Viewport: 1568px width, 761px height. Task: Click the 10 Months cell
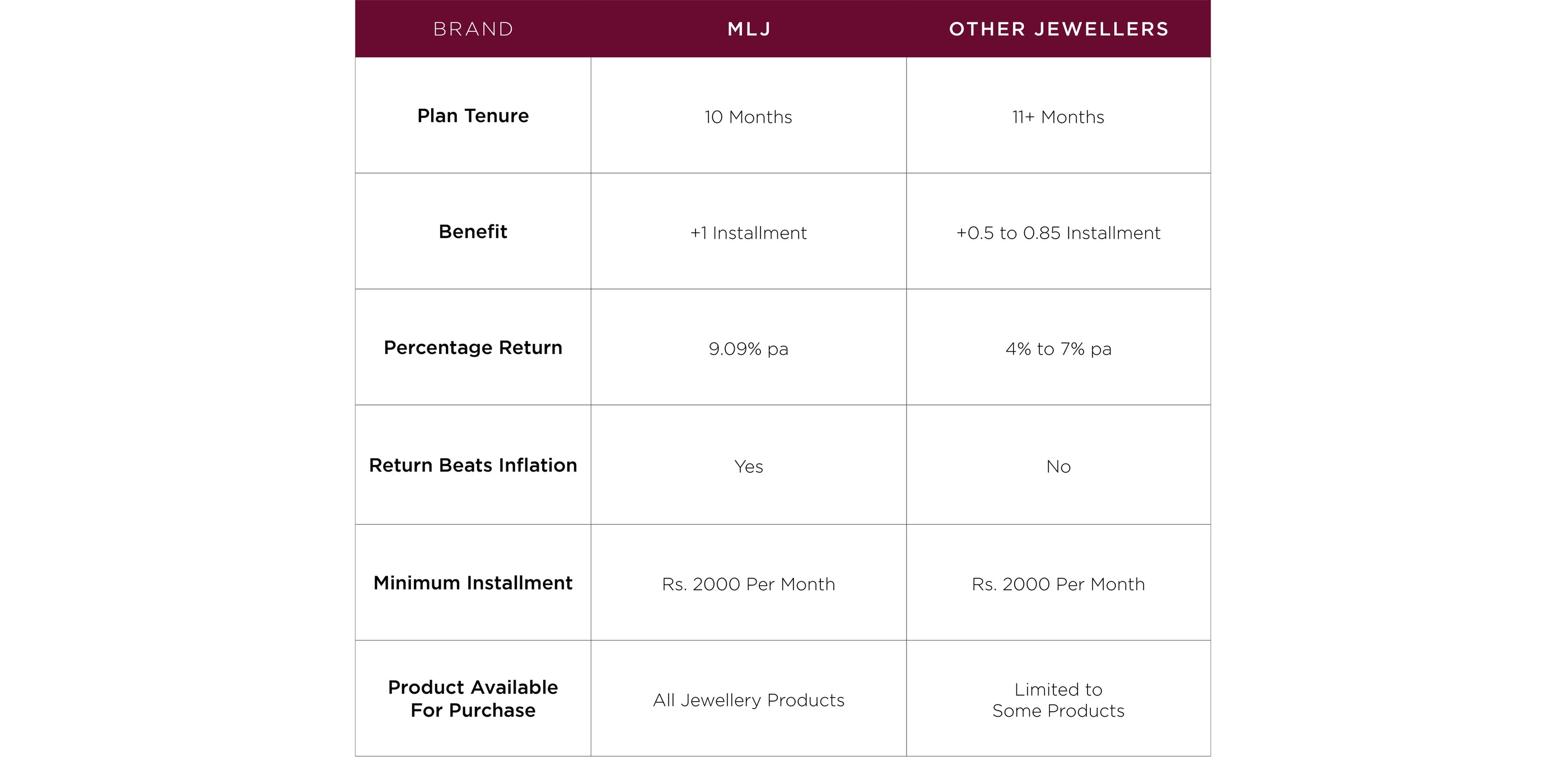pyautogui.click(x=748, y=117)
